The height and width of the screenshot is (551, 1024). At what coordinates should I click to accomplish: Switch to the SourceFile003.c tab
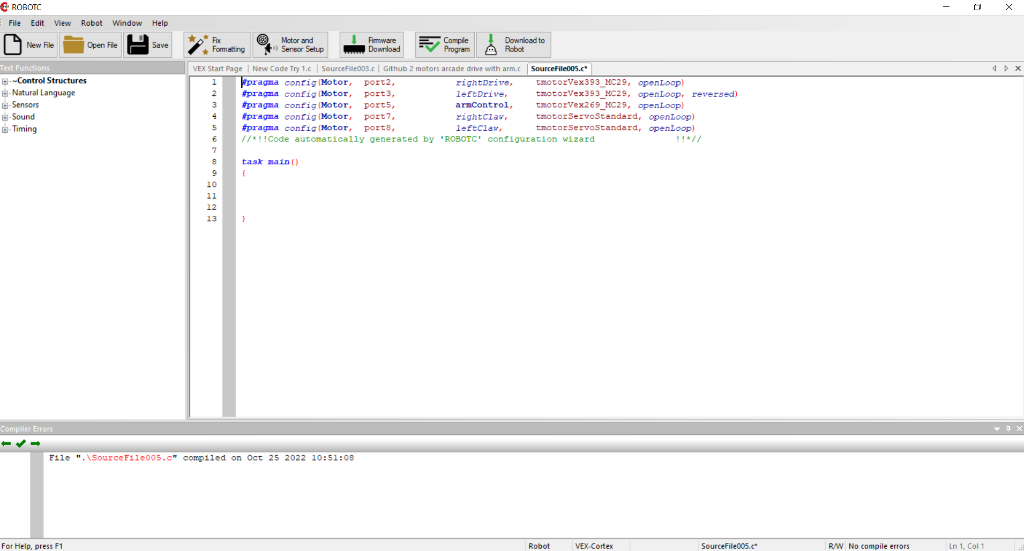(347, 68)
